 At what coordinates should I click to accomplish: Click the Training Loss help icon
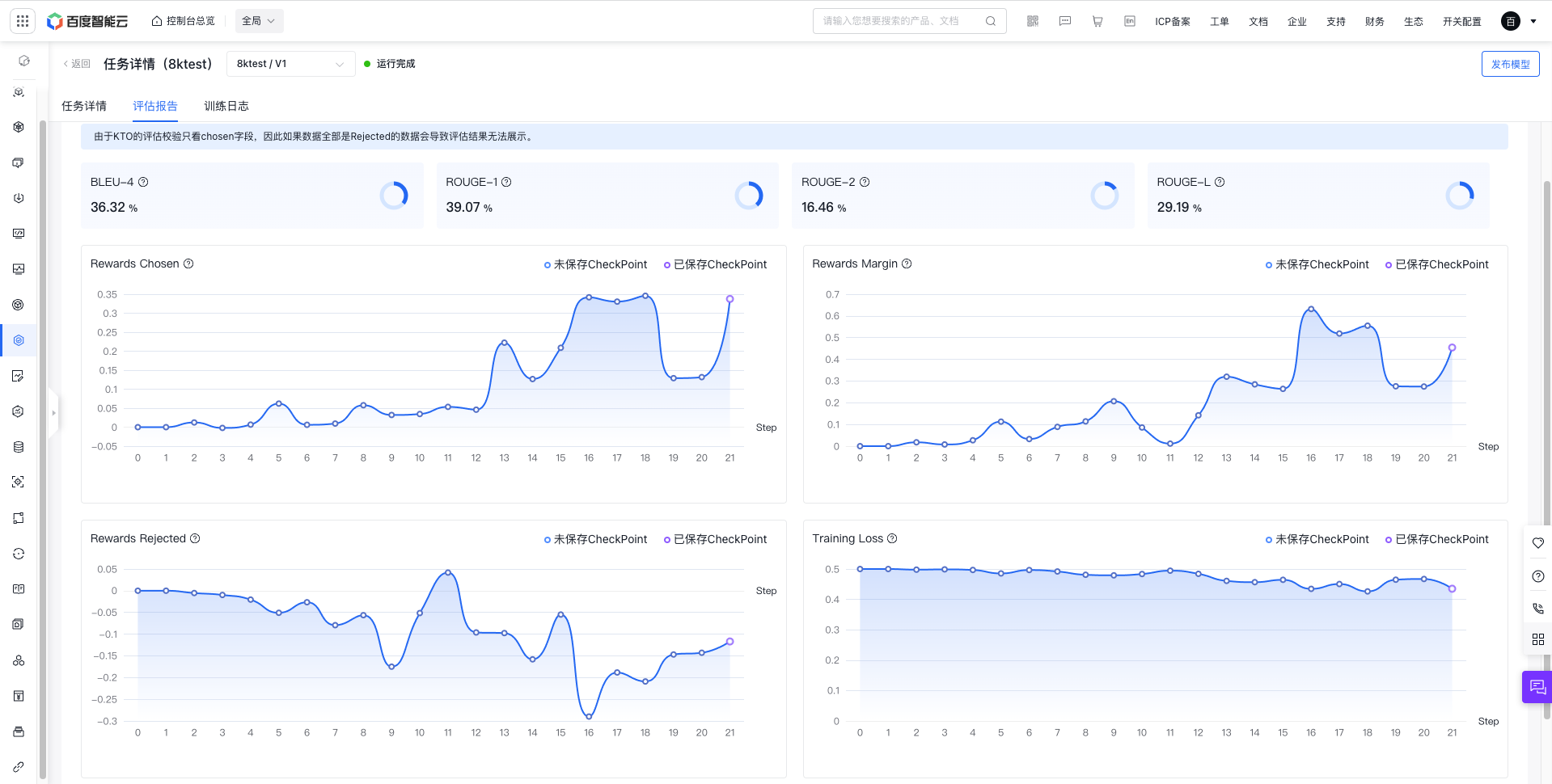tap(892, 538)
